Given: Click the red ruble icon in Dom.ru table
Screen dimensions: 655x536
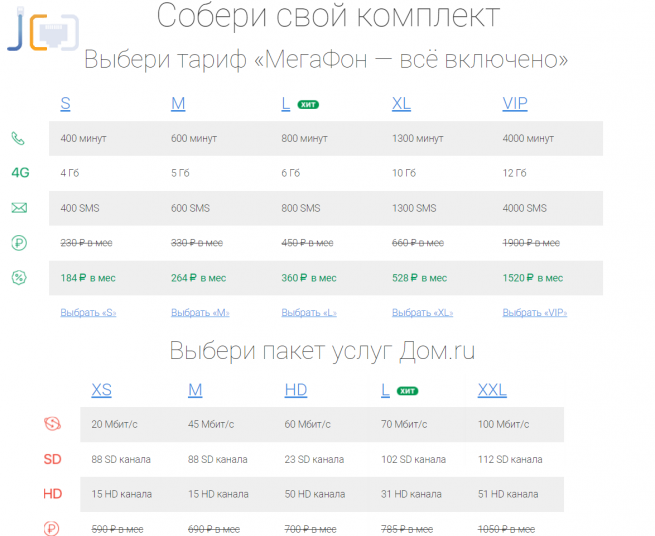Looking at the screenshot, I should [52, 528].
